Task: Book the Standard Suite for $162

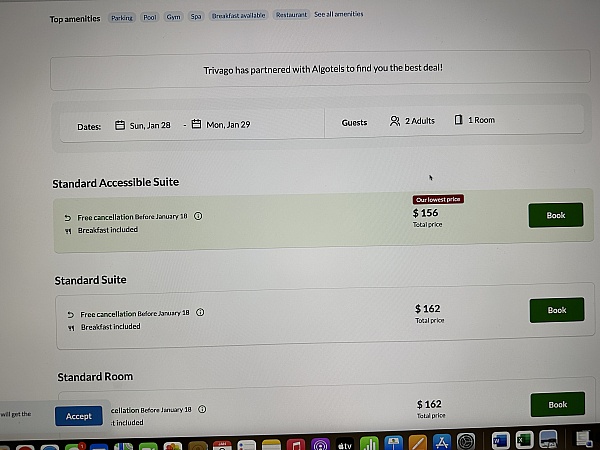Action: (x=557, y=310)
